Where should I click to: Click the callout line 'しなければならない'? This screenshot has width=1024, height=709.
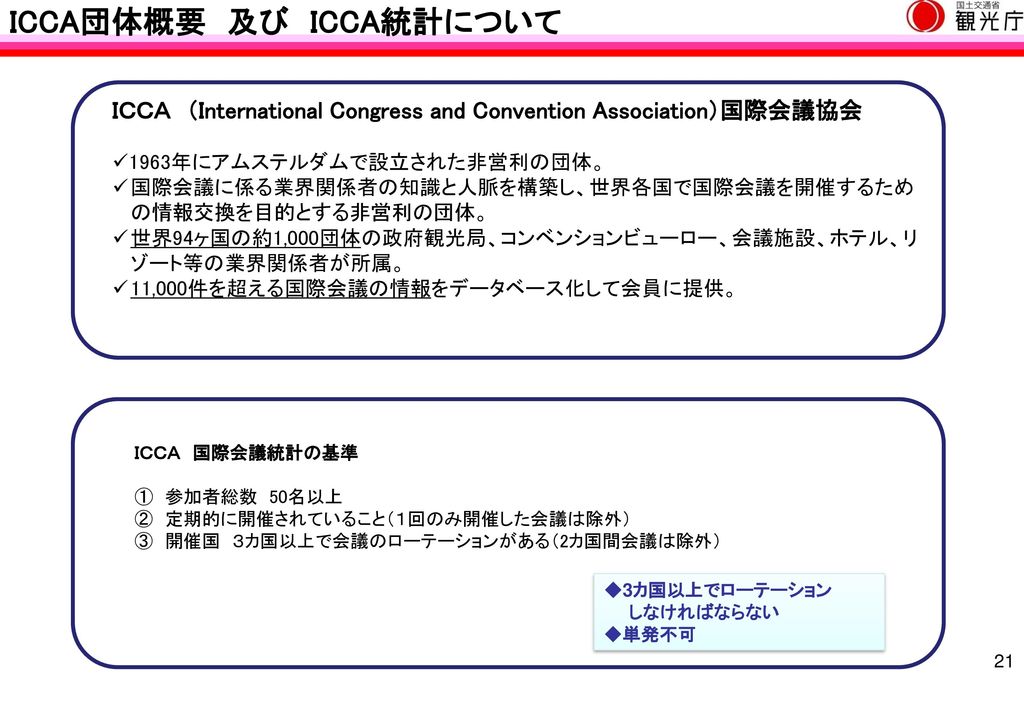point(703,612)
